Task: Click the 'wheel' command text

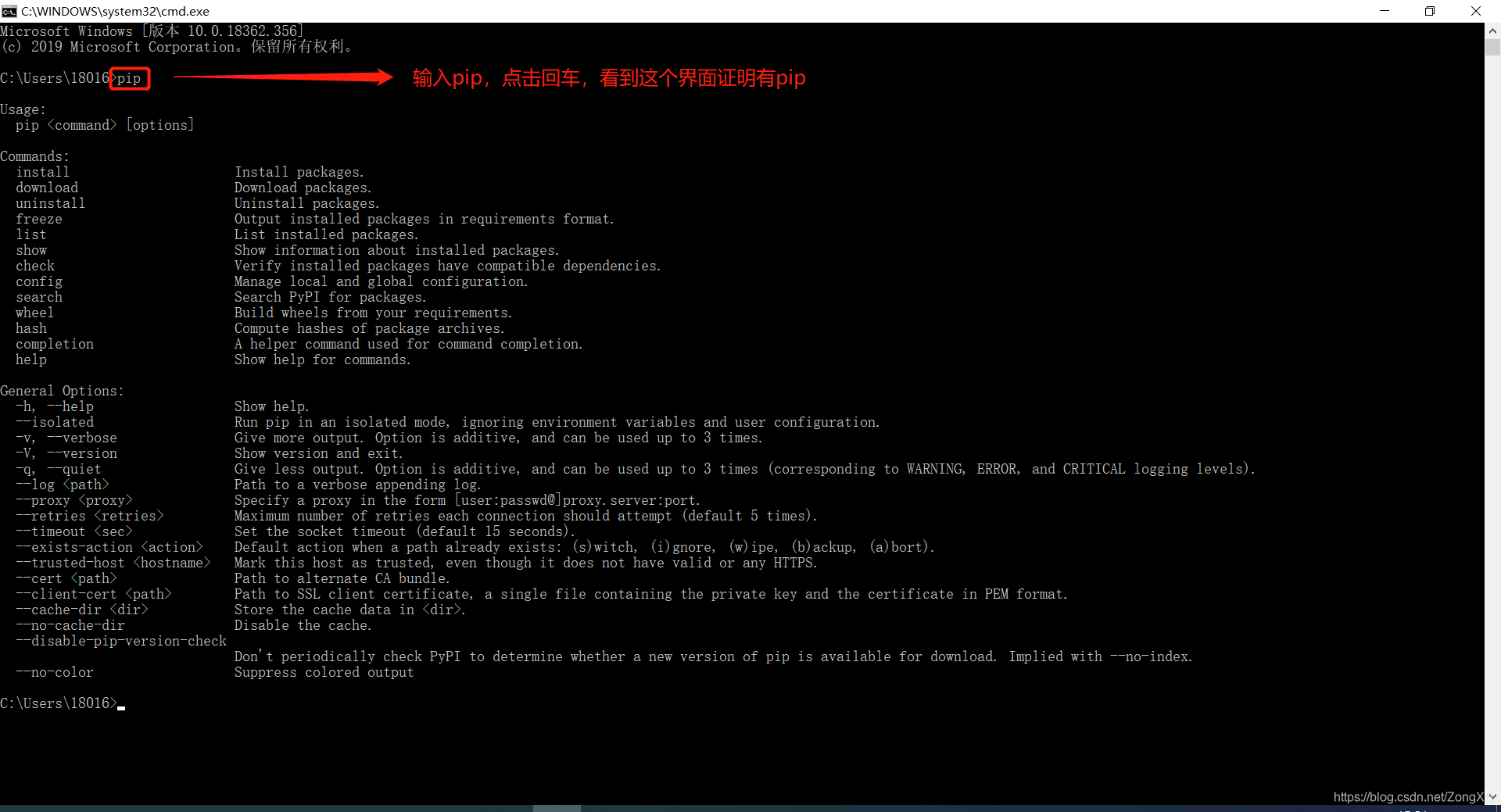Action: tap(35, 313)
